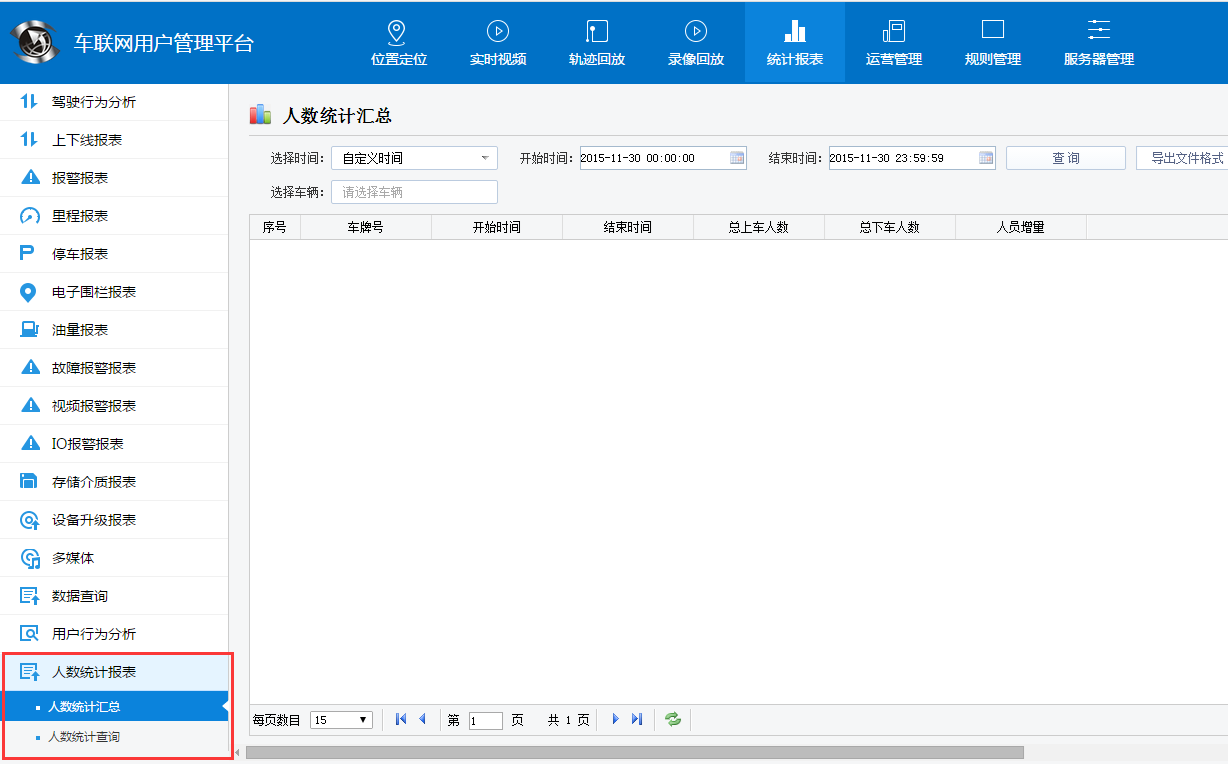1228x764 pixels.
Task: Open 报警报表 alarm report in sidebar
Action: (80, 178)
